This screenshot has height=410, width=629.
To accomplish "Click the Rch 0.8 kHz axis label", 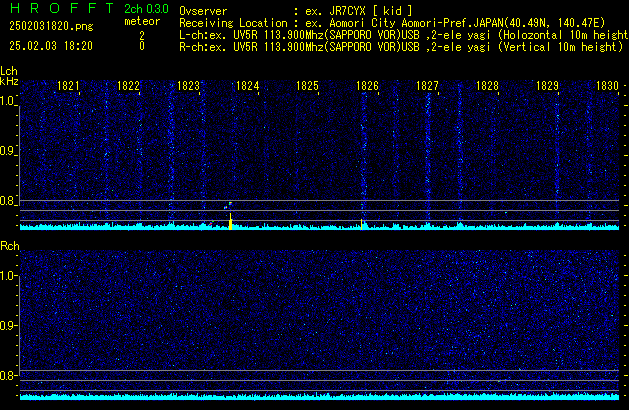I will [7, 375].
